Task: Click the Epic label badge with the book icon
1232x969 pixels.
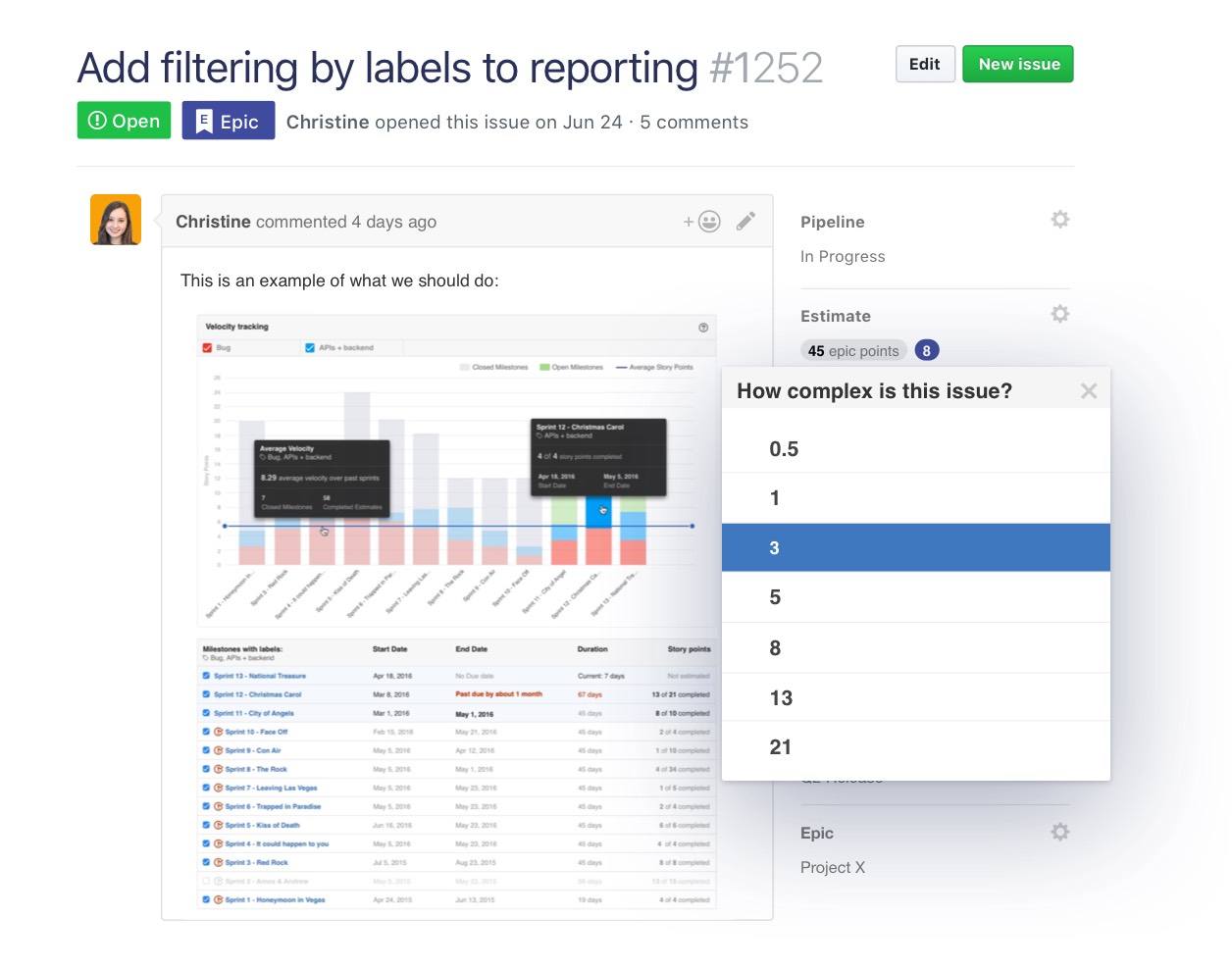Action: pyautogui.click(x=228, y=120)
